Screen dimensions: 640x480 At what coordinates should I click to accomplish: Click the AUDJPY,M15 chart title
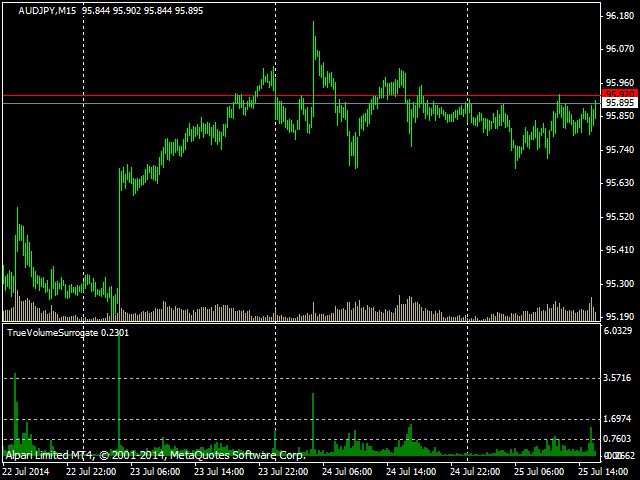click(x=40, y=10)
